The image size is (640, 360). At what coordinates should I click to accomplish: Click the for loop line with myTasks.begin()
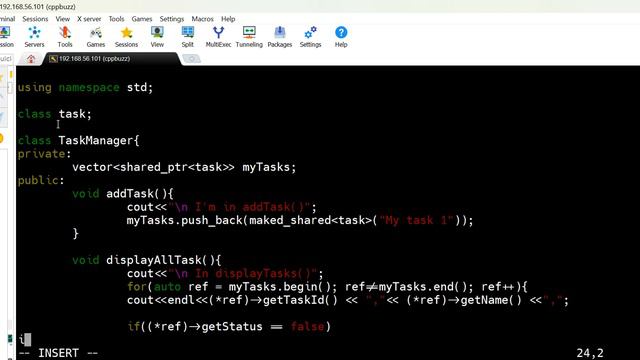(327, 287)
